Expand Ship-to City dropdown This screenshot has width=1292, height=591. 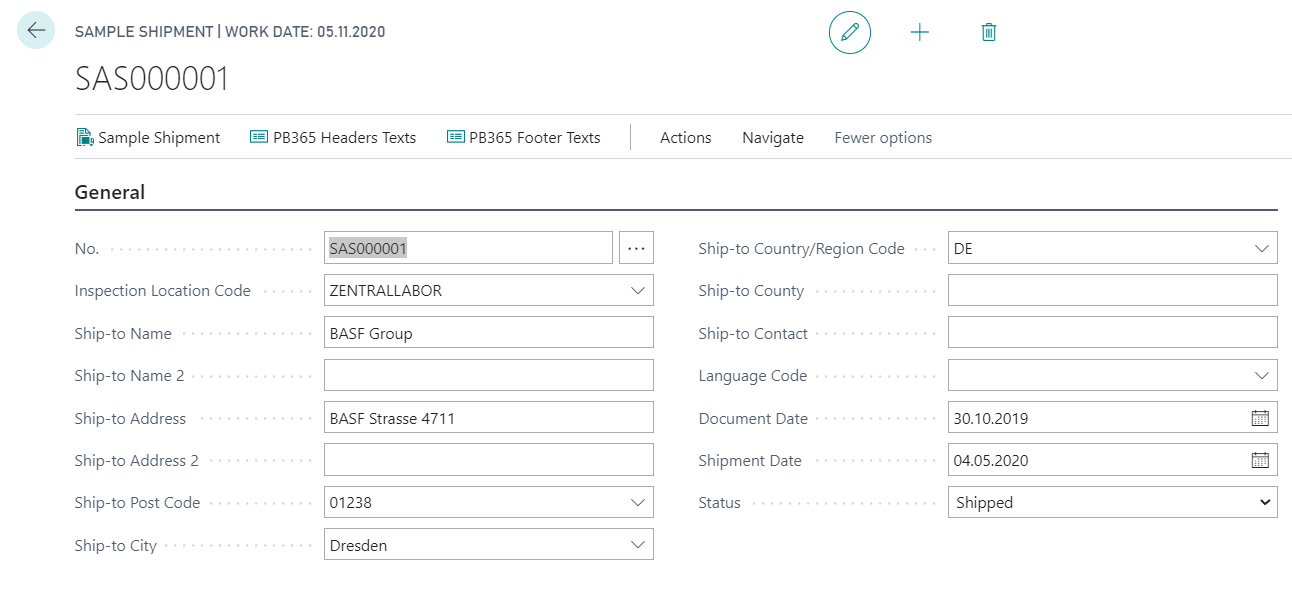[x=638, y=545]
